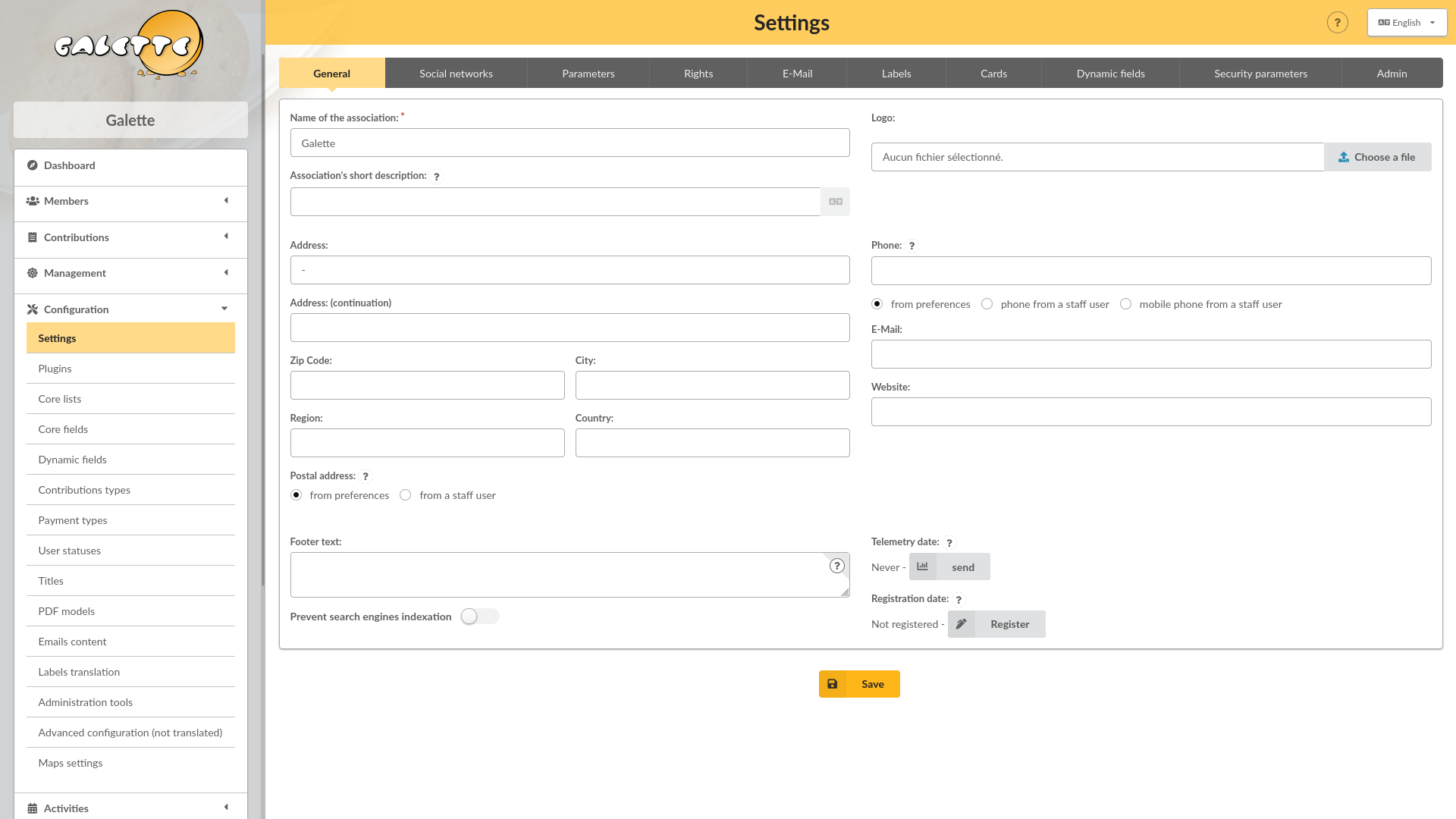This screenshot has height=819, width=1456.
Task: Click the Website input field
Action: click(x=1151, y=412)
